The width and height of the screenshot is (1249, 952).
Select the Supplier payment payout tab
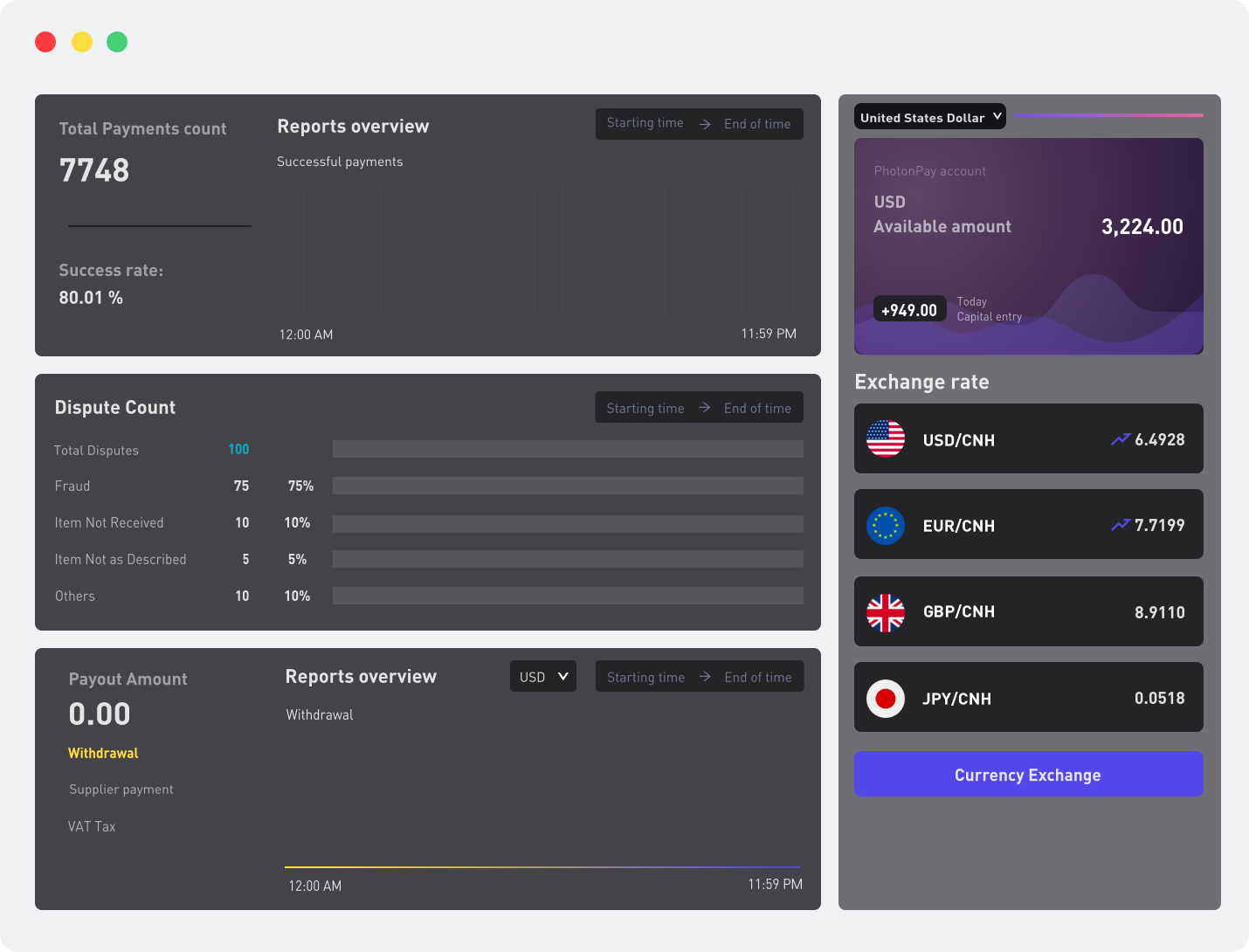click(121, 790)
